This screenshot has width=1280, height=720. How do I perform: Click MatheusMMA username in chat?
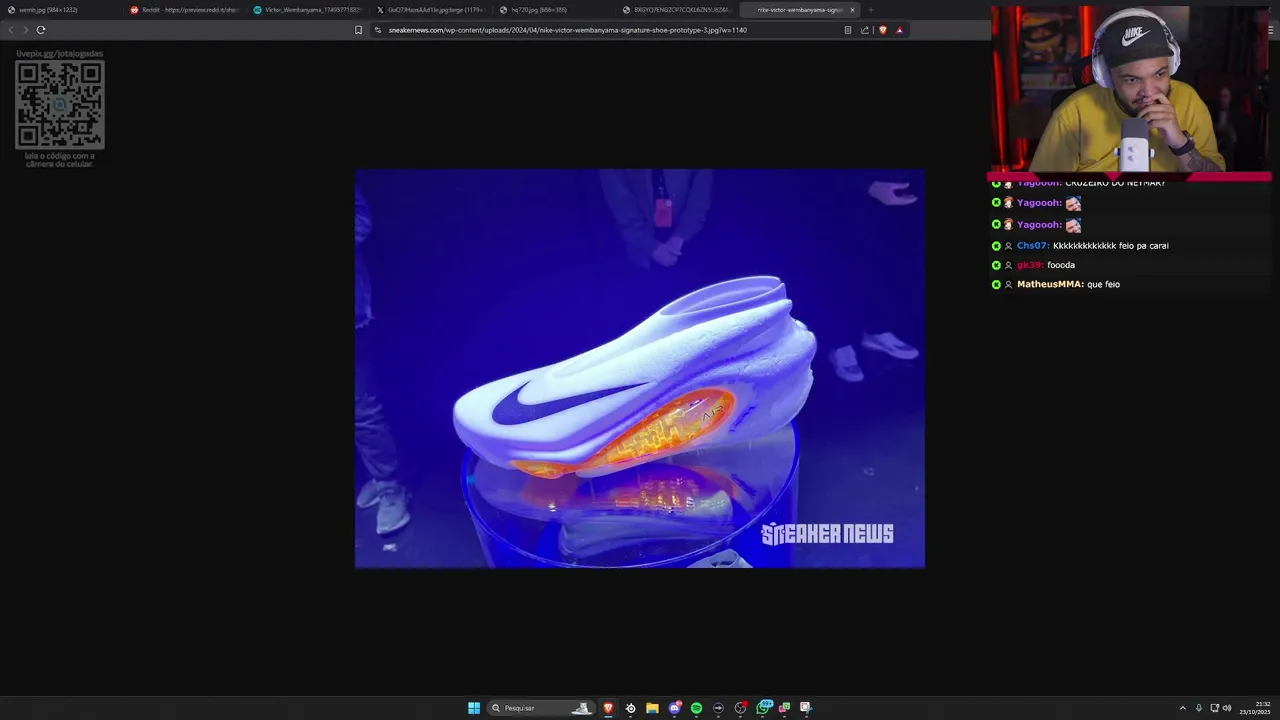click(1050, 285)
